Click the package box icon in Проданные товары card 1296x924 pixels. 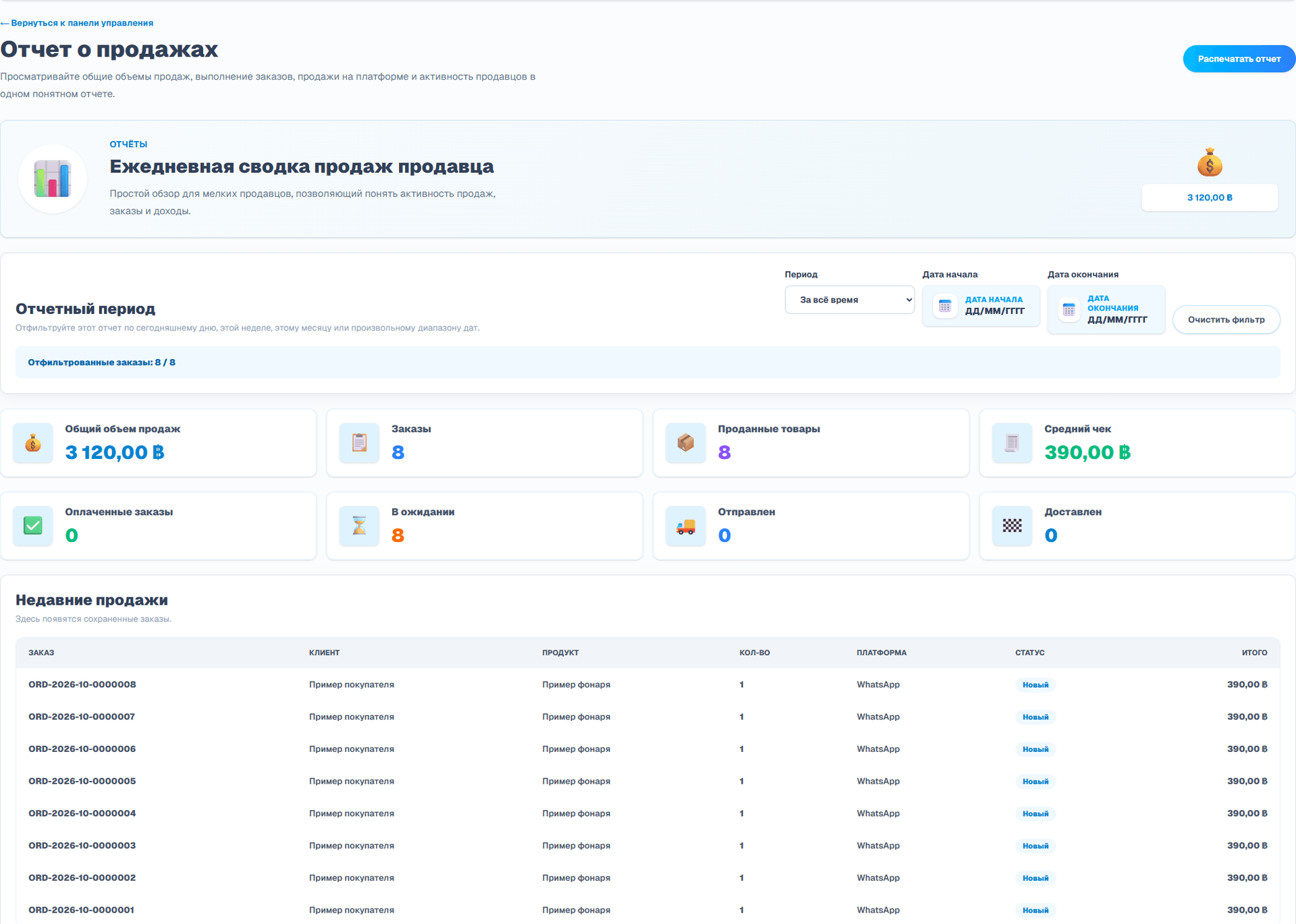pos(686,443)
